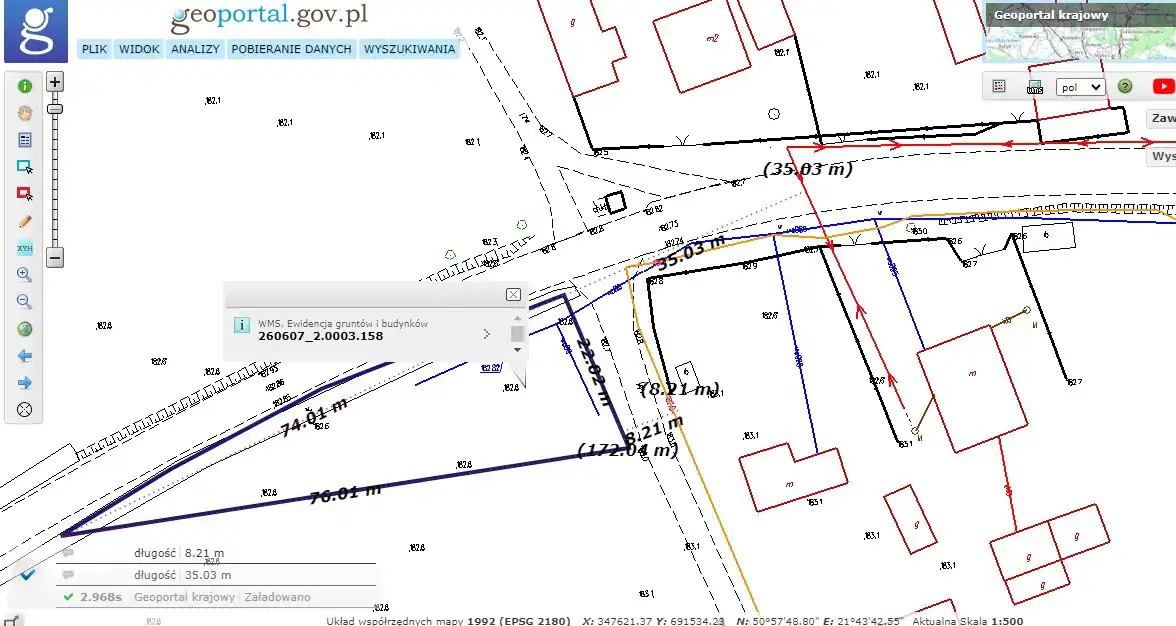Expand the parcel 260607_2.0003.158 details arrow
The image size is (1176, 626).
point(487,334)
